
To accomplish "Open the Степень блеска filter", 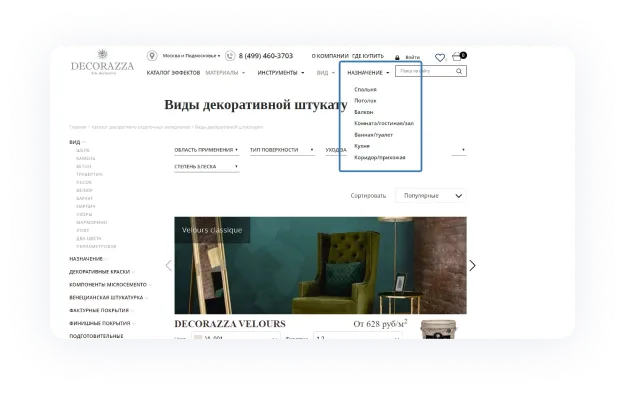I will (206, 167).
